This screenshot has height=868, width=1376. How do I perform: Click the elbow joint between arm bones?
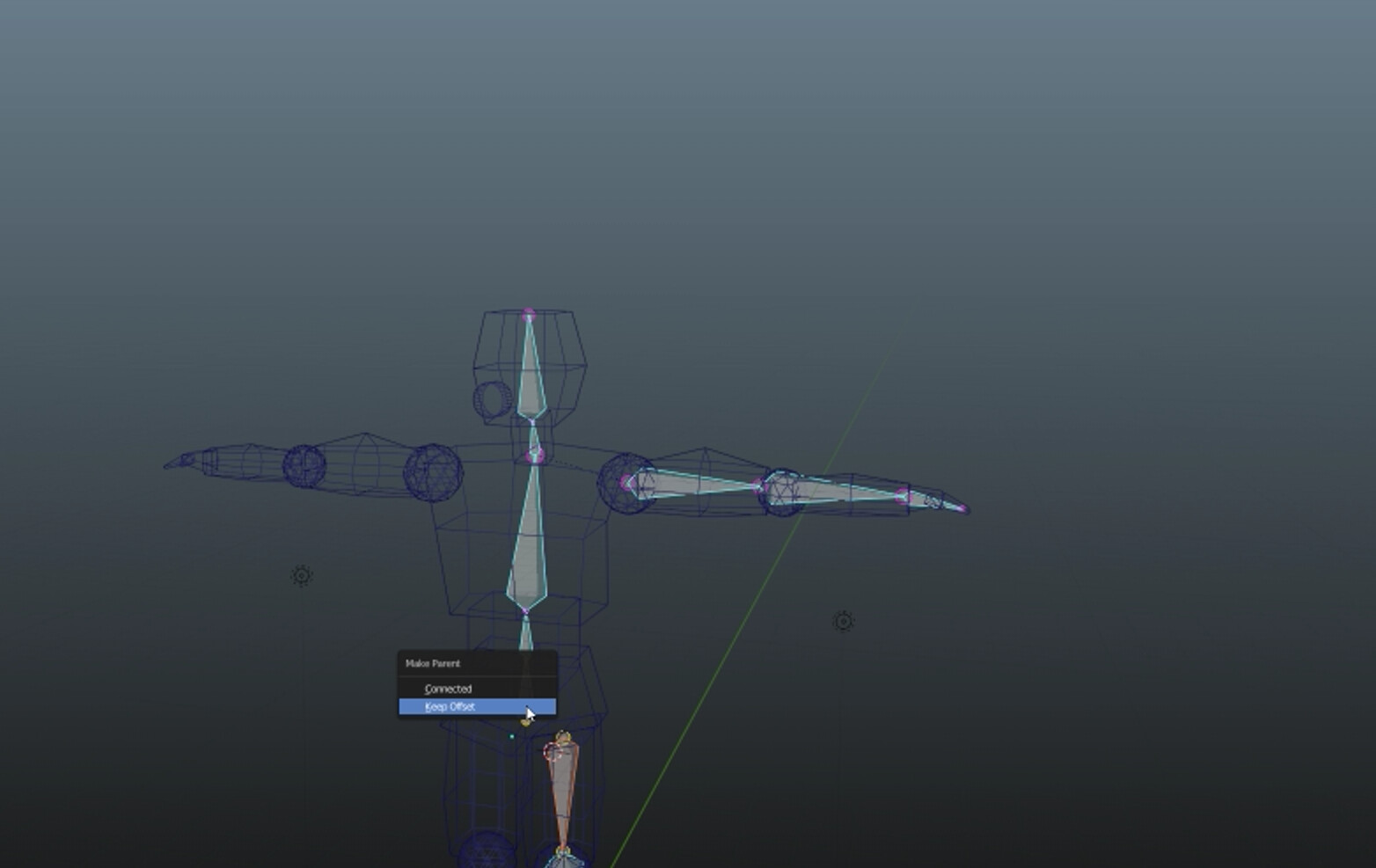[x=758, y=485]
